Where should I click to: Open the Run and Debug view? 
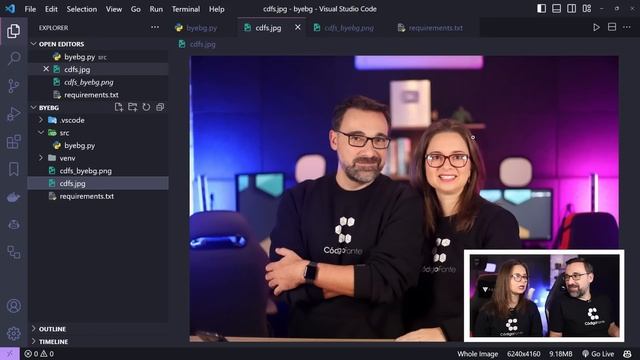pos(13,114)
